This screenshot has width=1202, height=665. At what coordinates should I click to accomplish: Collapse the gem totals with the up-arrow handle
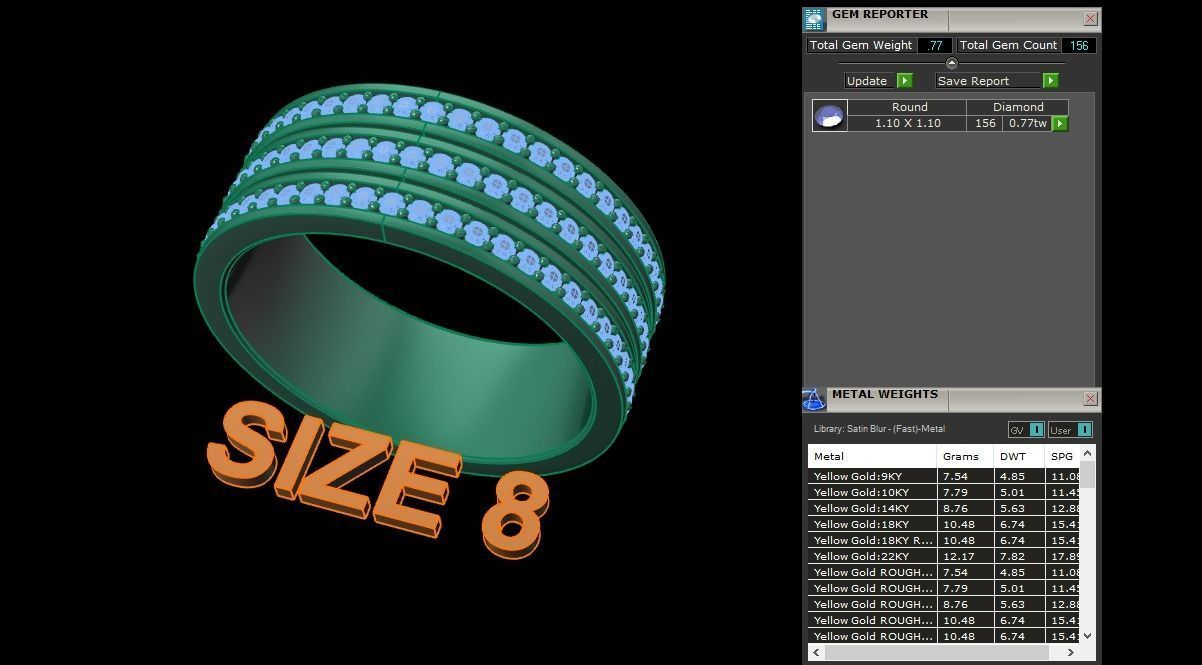(x=951, y=63)
